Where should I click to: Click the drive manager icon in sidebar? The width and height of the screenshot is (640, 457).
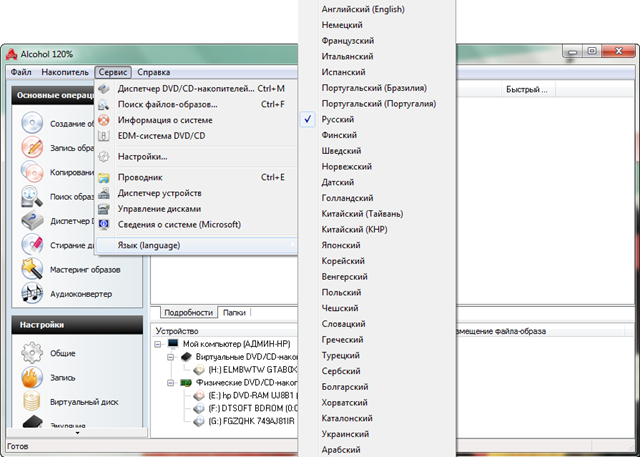tap(32, 221)
